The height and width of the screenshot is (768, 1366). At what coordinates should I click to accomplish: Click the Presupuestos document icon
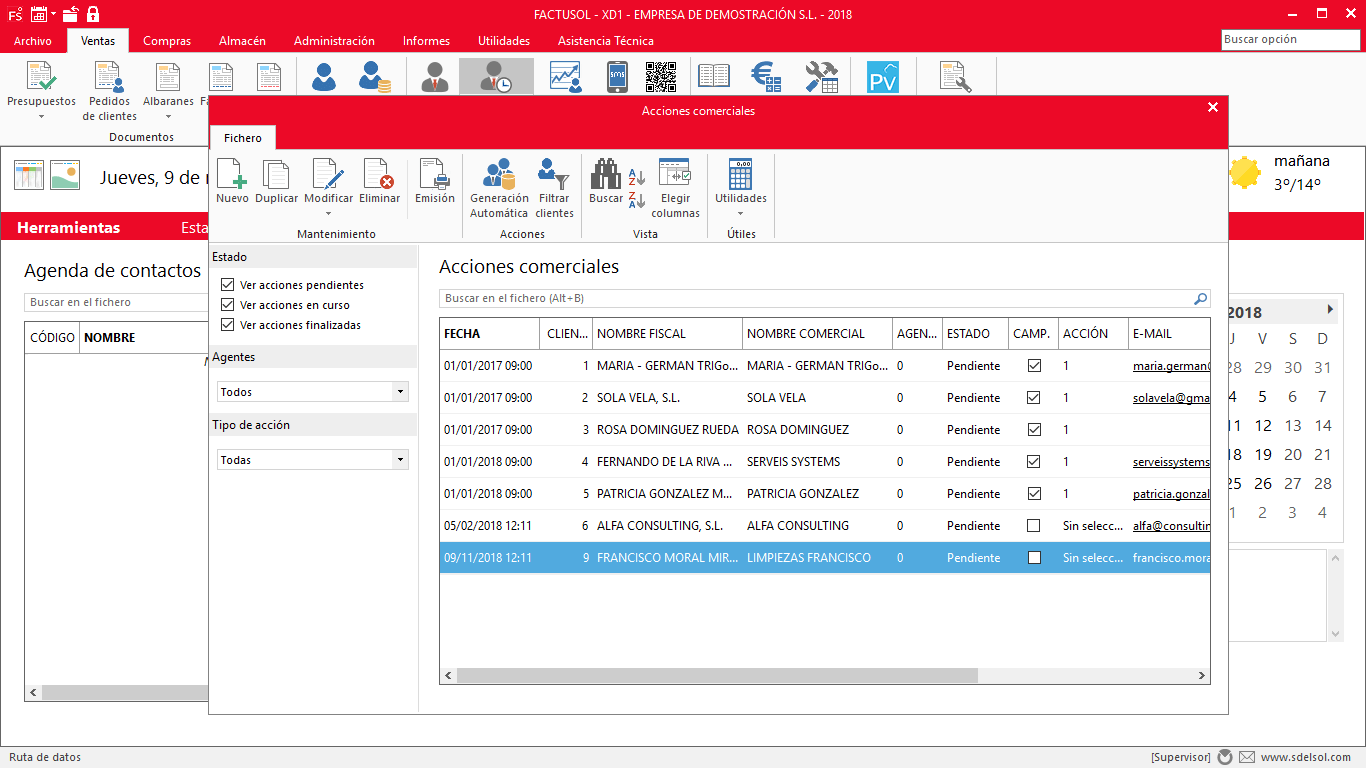tap(41, 77)
